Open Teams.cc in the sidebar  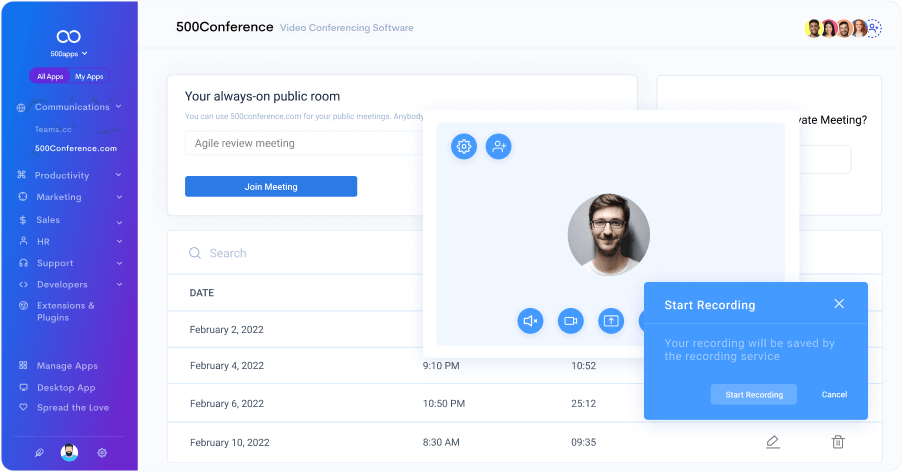pos(53,129)
